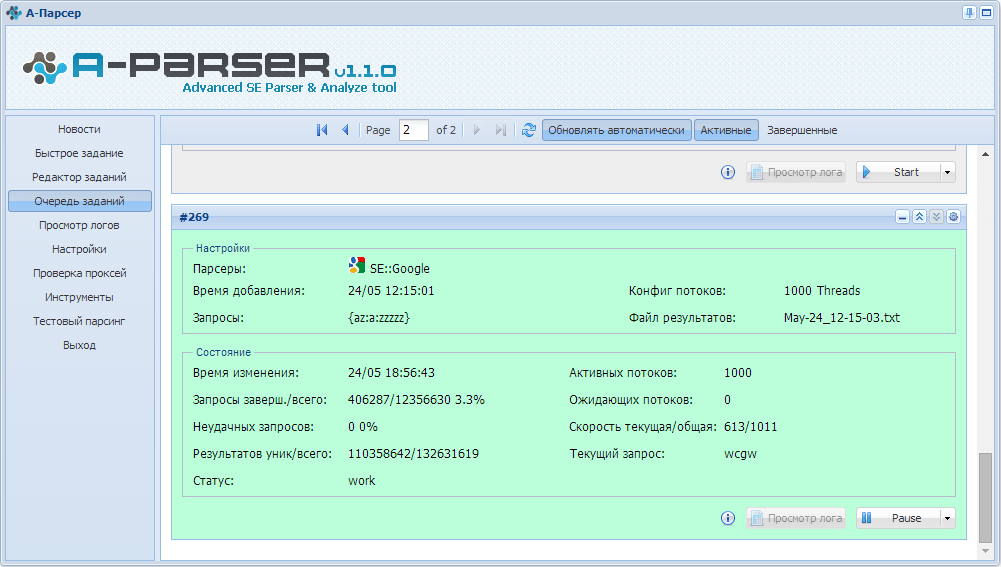This screenshot has width=1001, height=567.
Task: Open Просмотр логов section
Action: click(79, 225)
